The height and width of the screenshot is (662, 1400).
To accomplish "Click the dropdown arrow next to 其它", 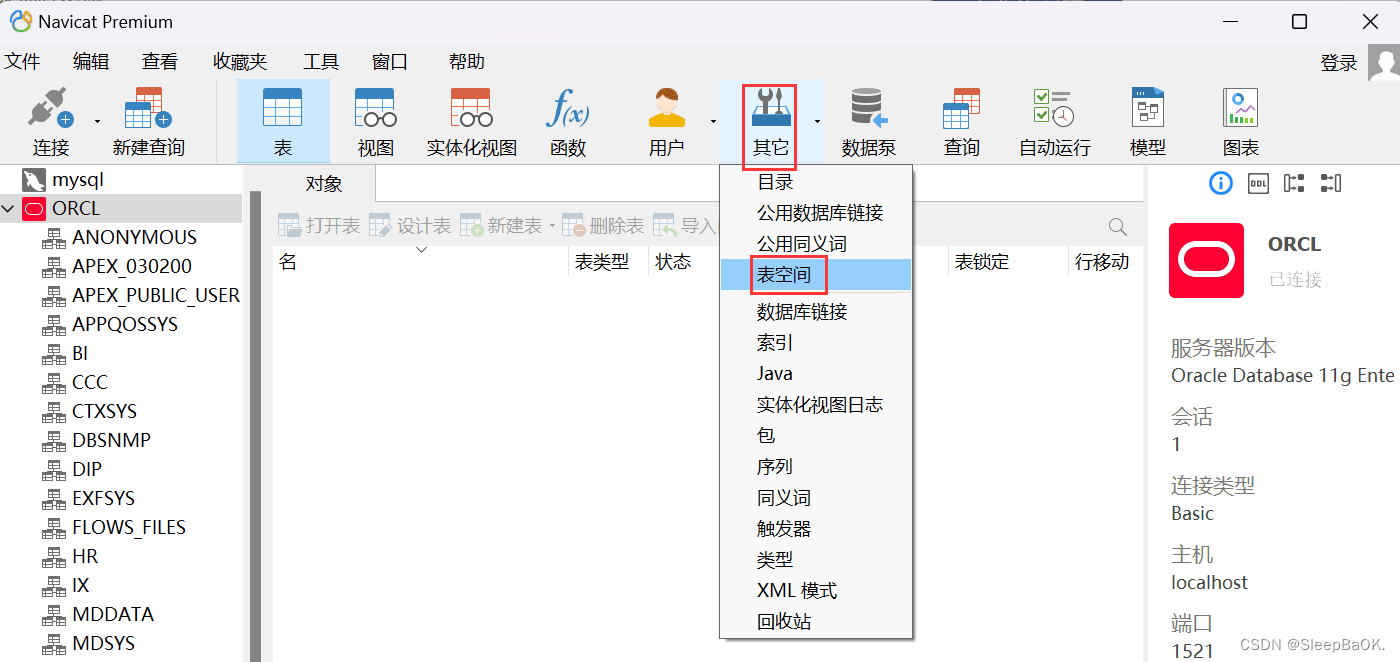I will pyautogui.click(x=817, y=122).
